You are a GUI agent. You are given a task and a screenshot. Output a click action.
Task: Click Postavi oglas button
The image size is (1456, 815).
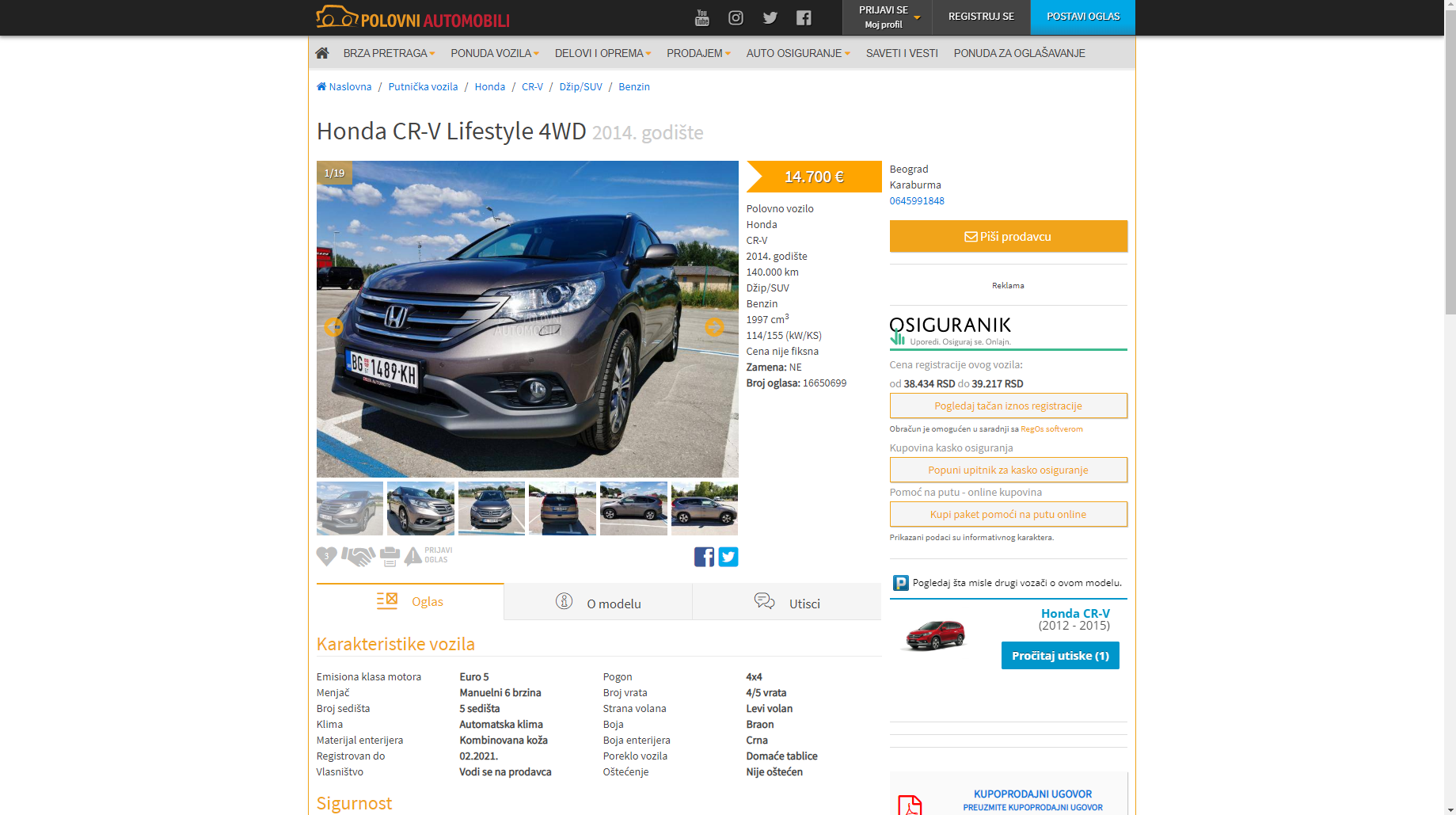[x=1082, y=17]
